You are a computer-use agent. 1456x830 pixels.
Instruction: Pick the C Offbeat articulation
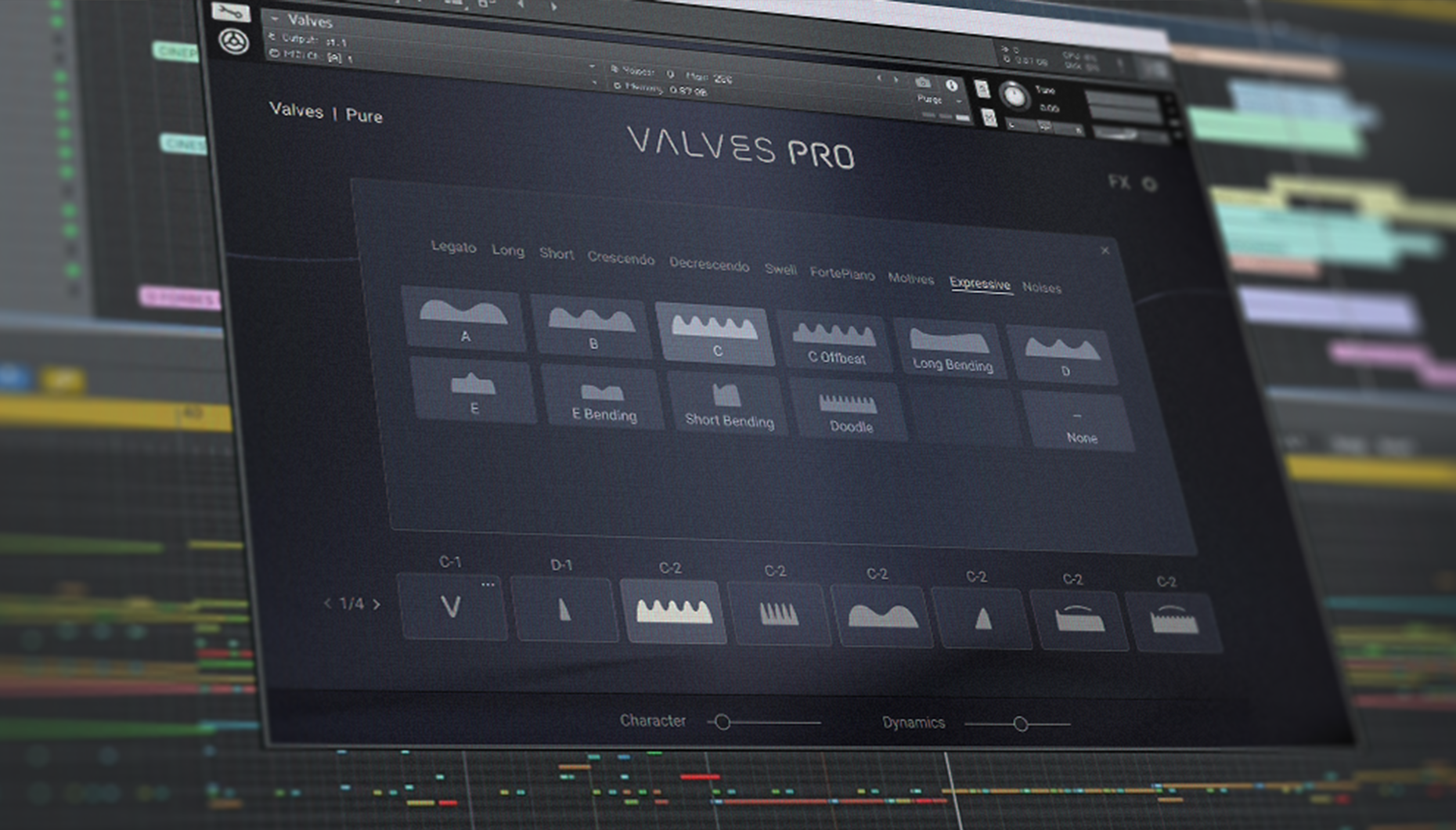point(834,341)
